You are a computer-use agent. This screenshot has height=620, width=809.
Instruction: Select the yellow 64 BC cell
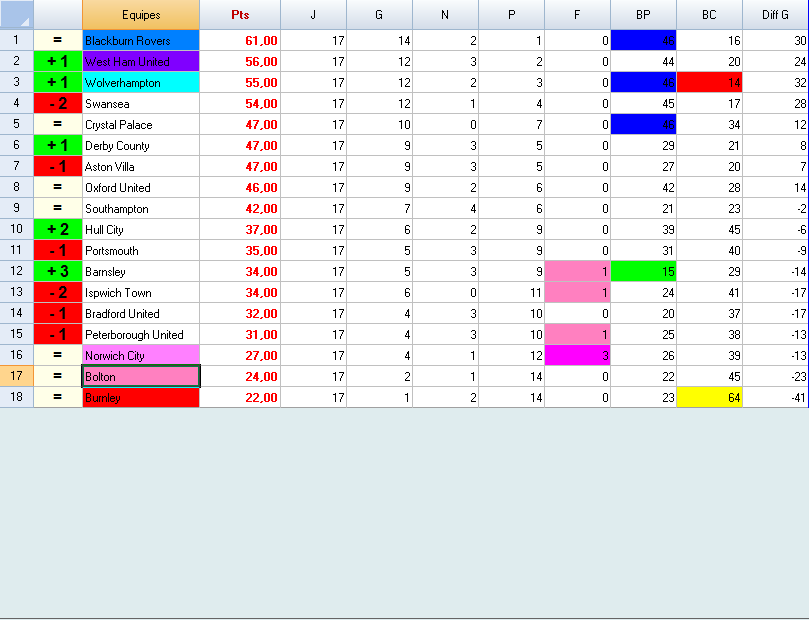tap(709, 397)
